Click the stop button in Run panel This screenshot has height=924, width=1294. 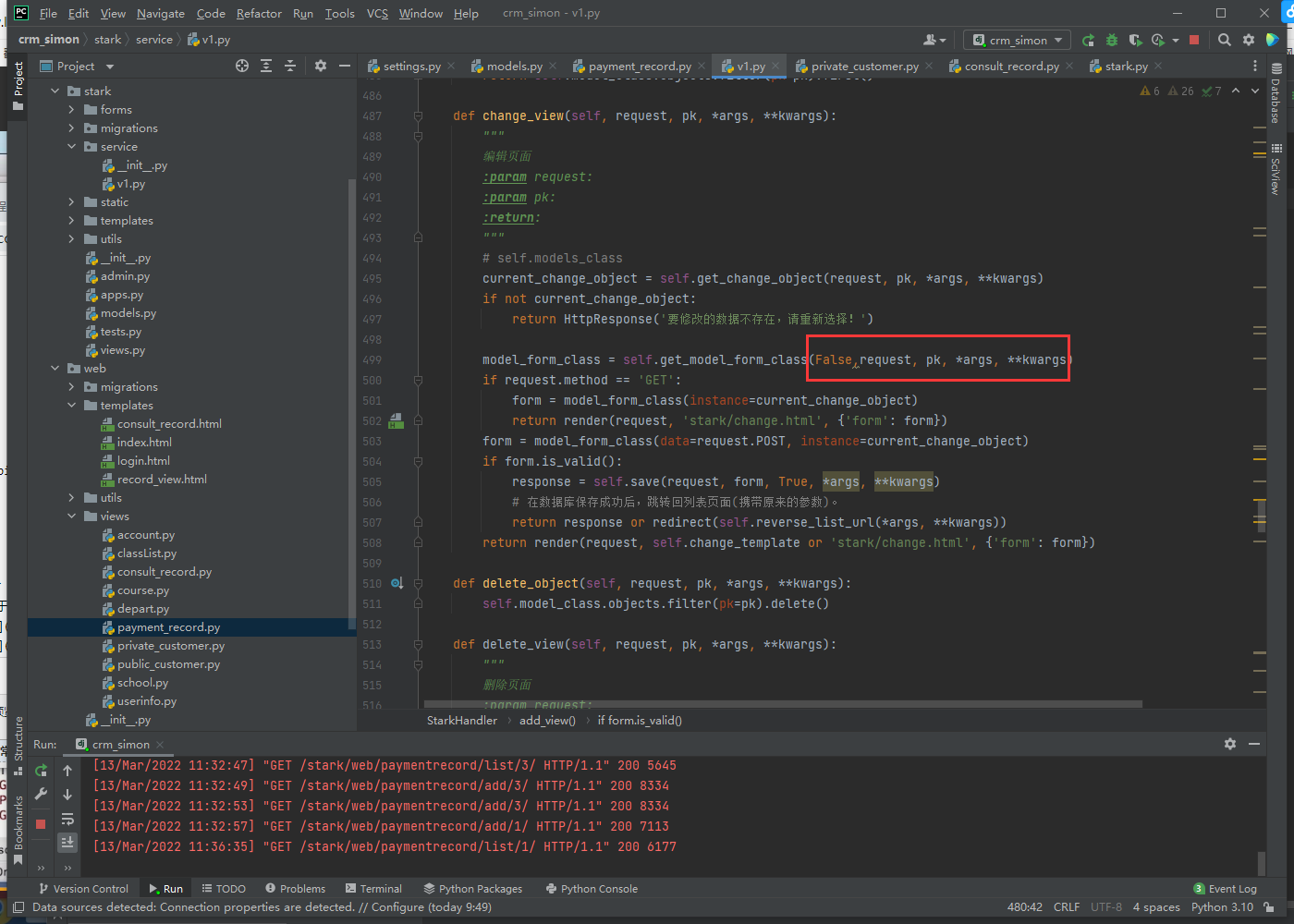pos(41,824)
